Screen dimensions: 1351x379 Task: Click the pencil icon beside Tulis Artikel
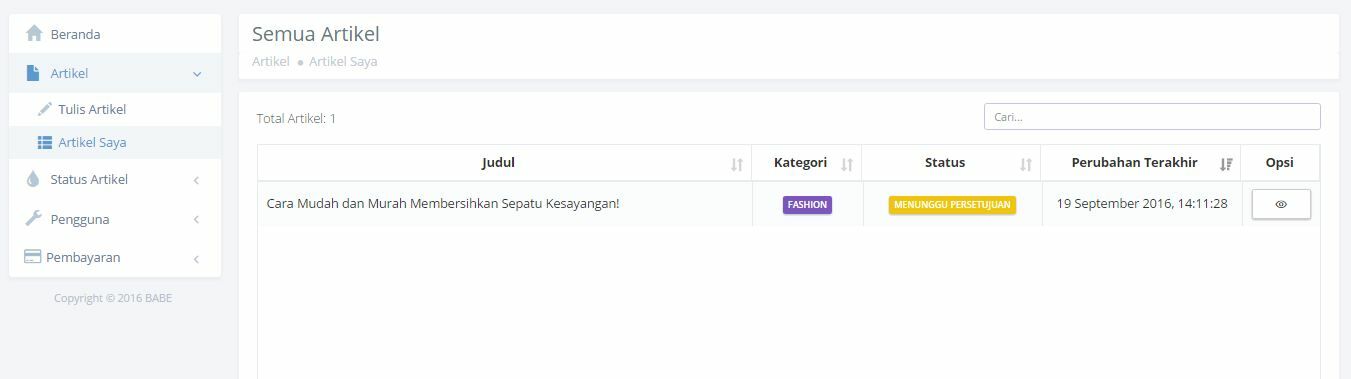pyautogui.click(x=44, y=109)
